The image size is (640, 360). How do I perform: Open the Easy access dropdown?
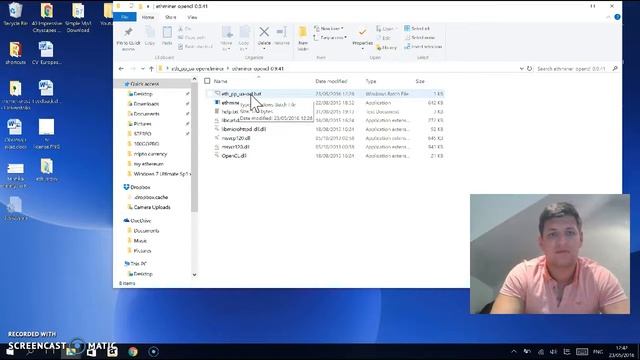point(330,38)
